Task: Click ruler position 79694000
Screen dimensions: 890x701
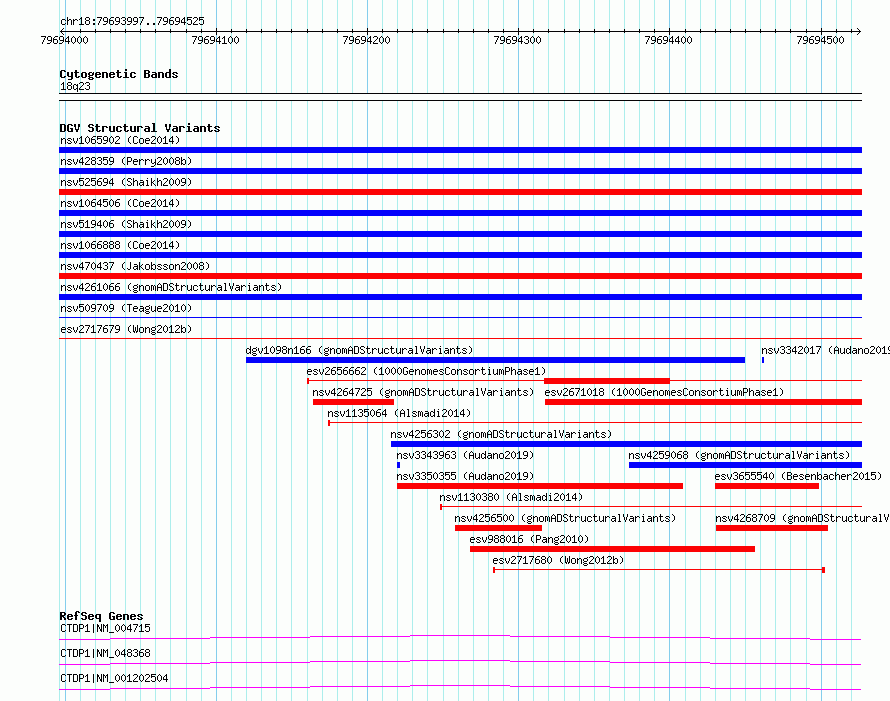Action: (x=64, y=40)
